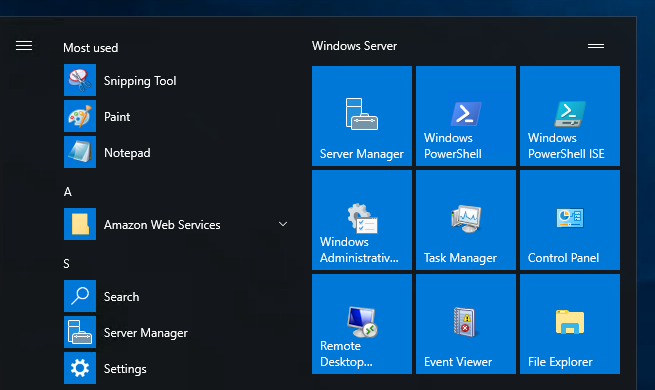Open the Task Manager tile
Screen dimensions: 655x390
466,220
